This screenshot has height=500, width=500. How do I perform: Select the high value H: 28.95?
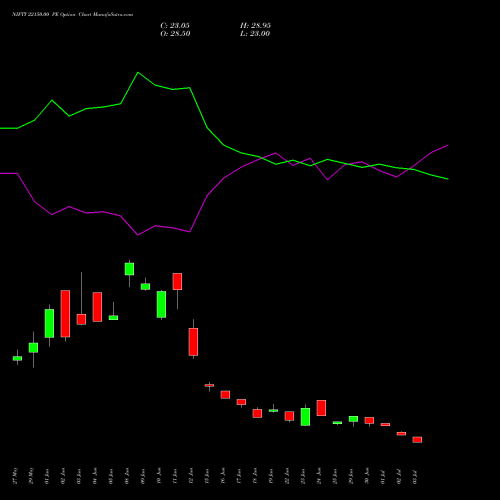255,26
